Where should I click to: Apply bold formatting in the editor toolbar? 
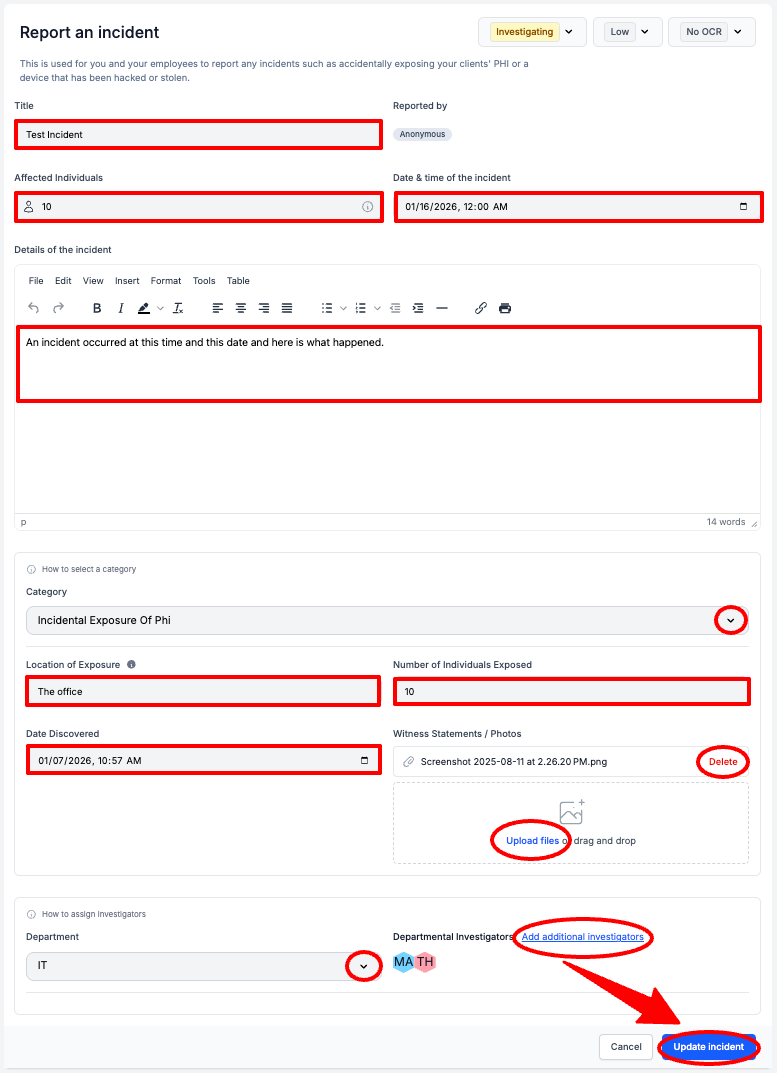coord(97,308)
